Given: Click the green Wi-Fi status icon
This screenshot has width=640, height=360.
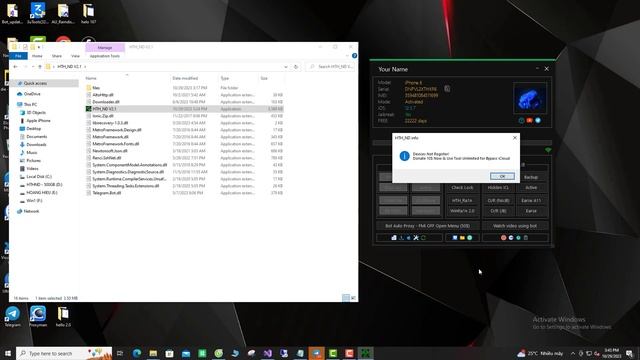Looking at the screenshot, I should point(548,151).
